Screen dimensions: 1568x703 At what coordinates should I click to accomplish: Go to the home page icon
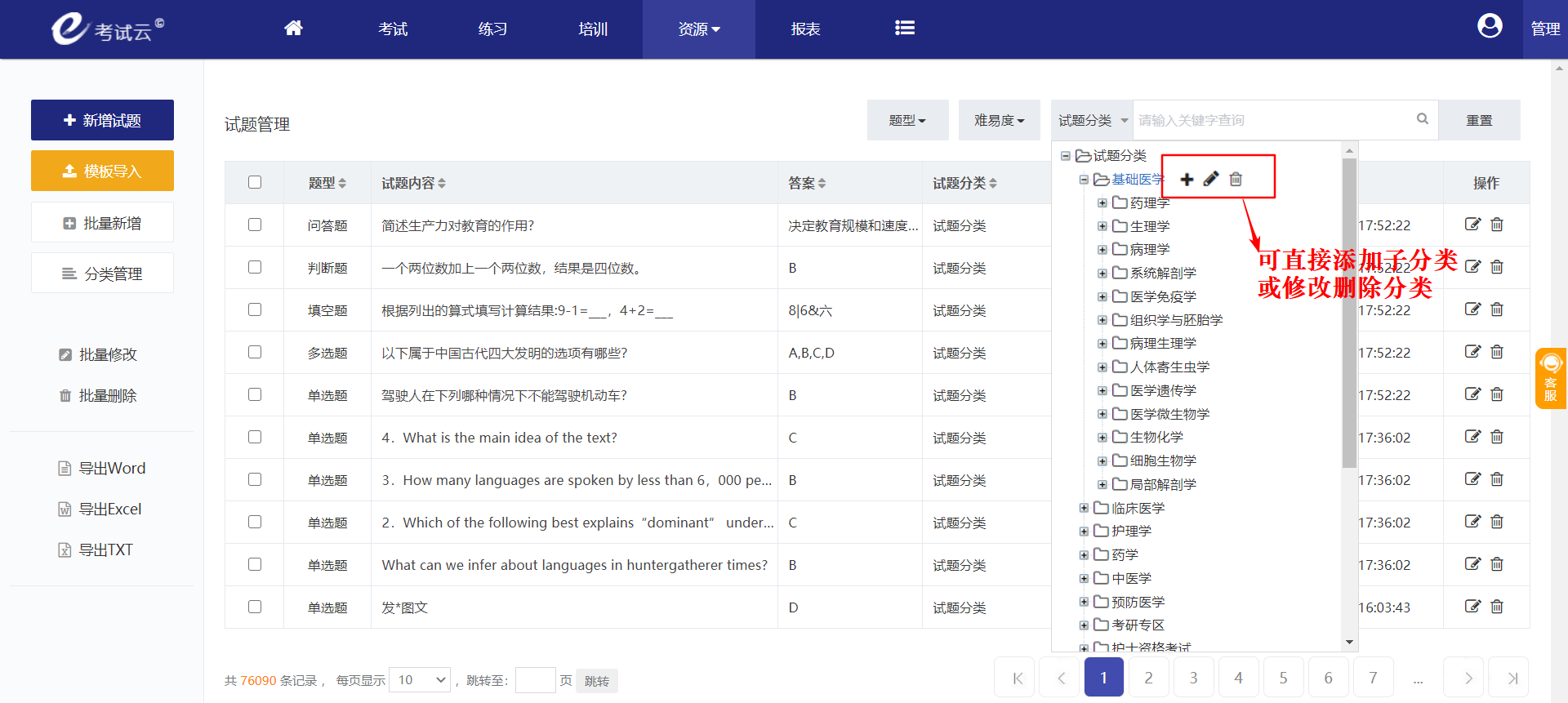tap(293, 29)
